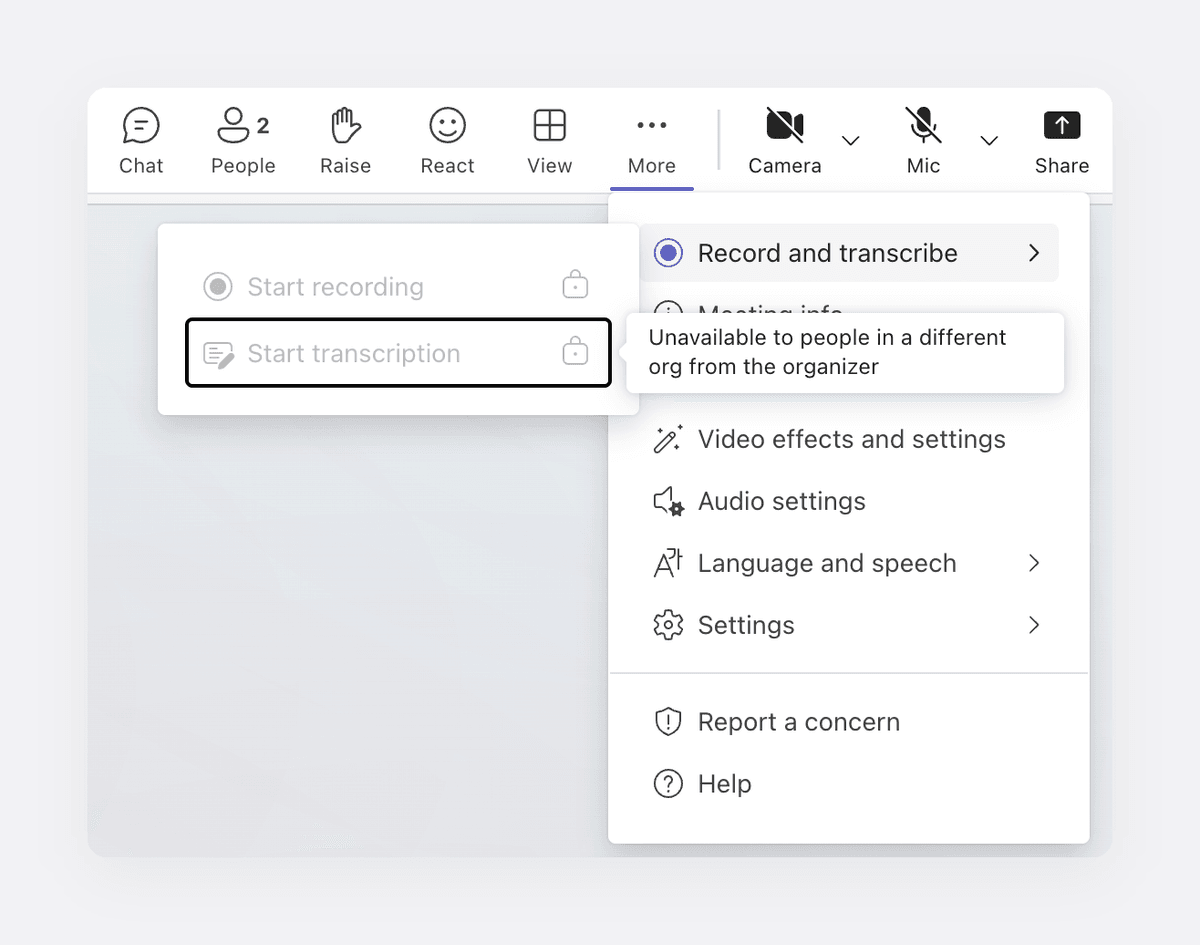Select Record and transcribe menu item
The height and width of the screenshot is (945, 1200).
point(848,253)
